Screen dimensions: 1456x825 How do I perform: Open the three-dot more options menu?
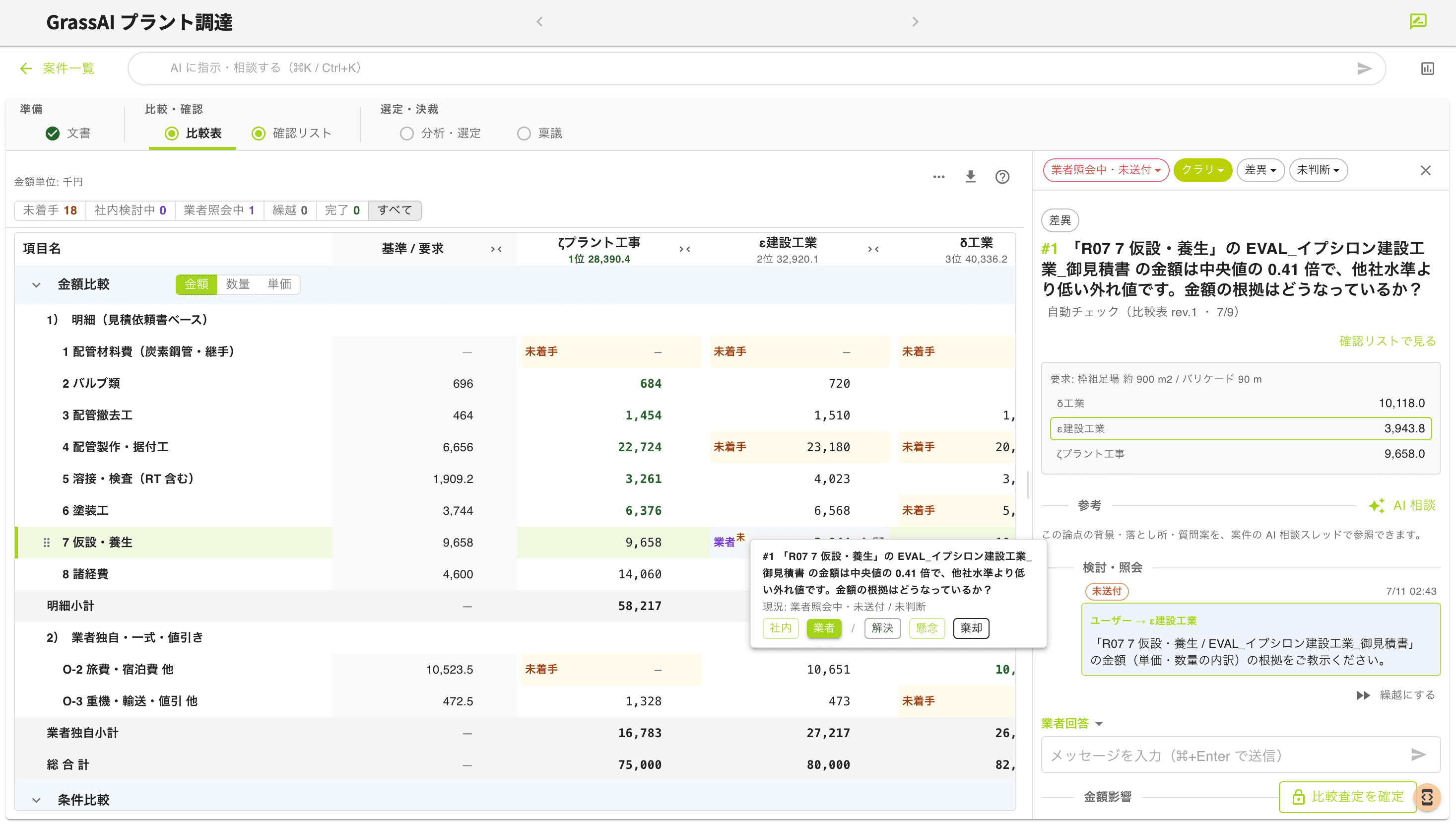(x=938, y=177)
